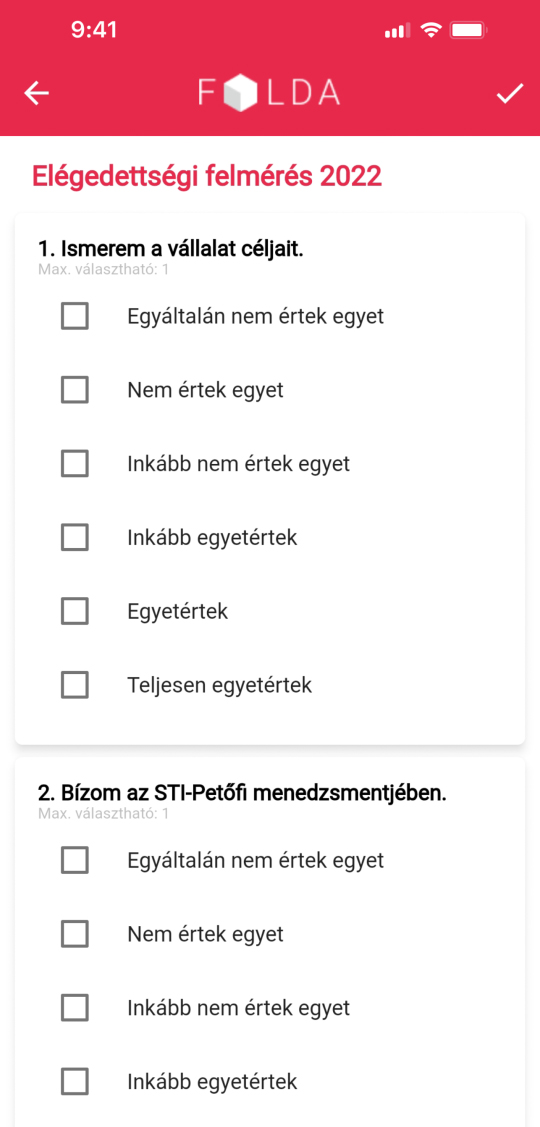Submit survey with the checkmark icon

tap(509, 93)
